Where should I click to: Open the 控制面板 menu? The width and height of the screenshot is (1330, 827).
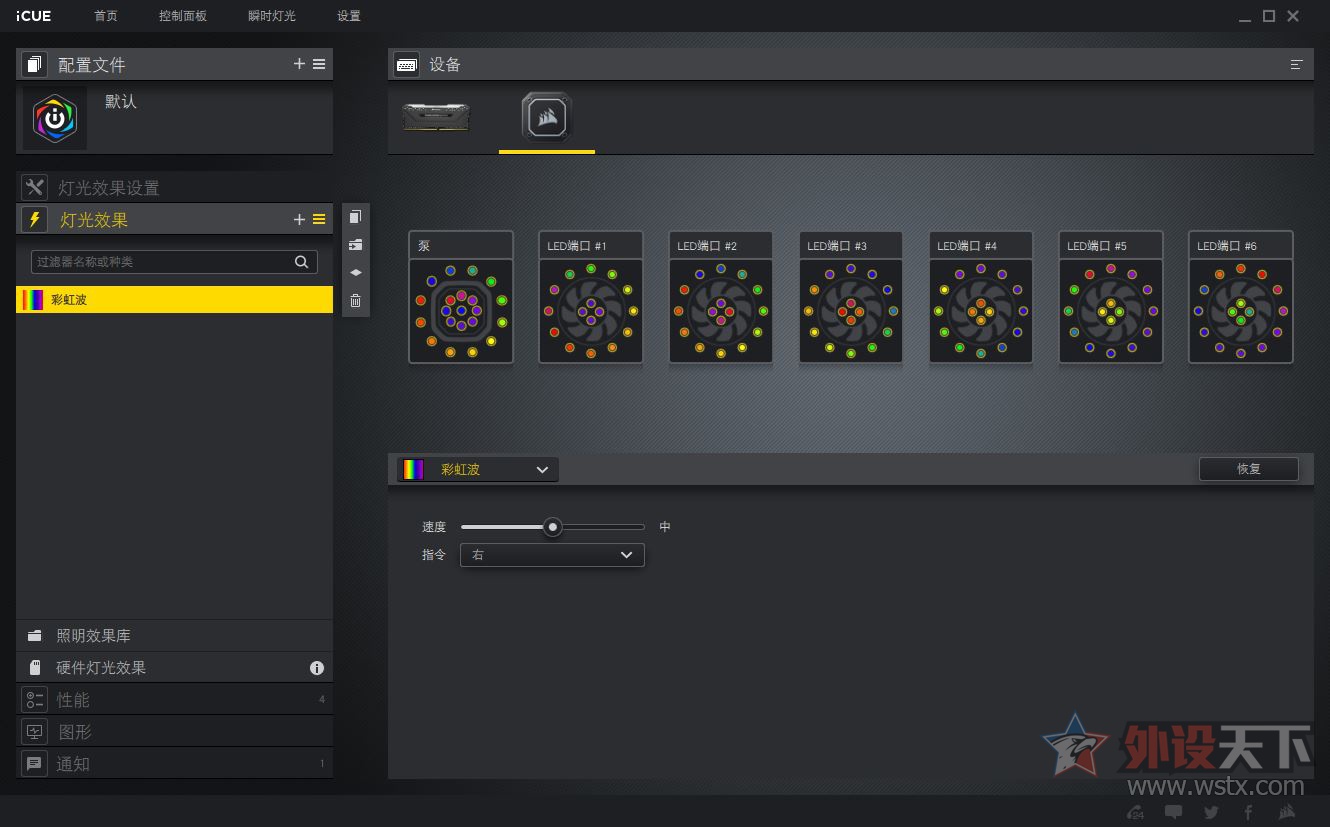[x=183, y=16]
